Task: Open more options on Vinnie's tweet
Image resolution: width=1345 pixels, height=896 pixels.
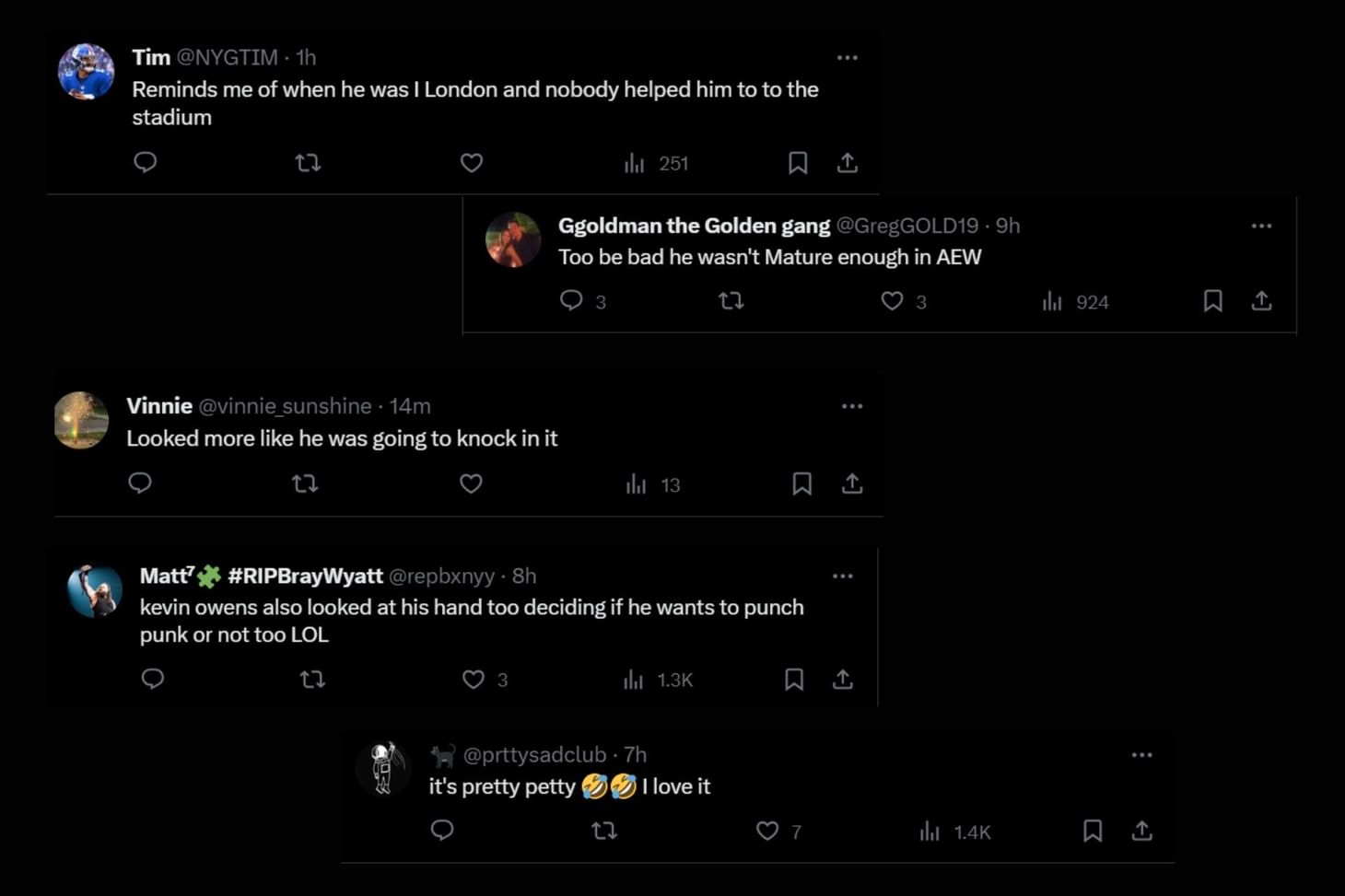Action: tap(852, 406)
